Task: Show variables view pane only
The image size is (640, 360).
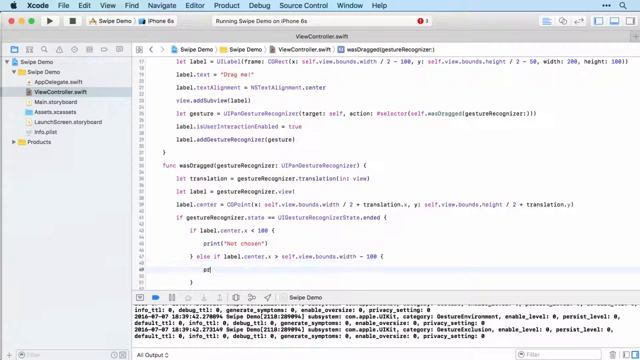Action: [x=626, y=355]
